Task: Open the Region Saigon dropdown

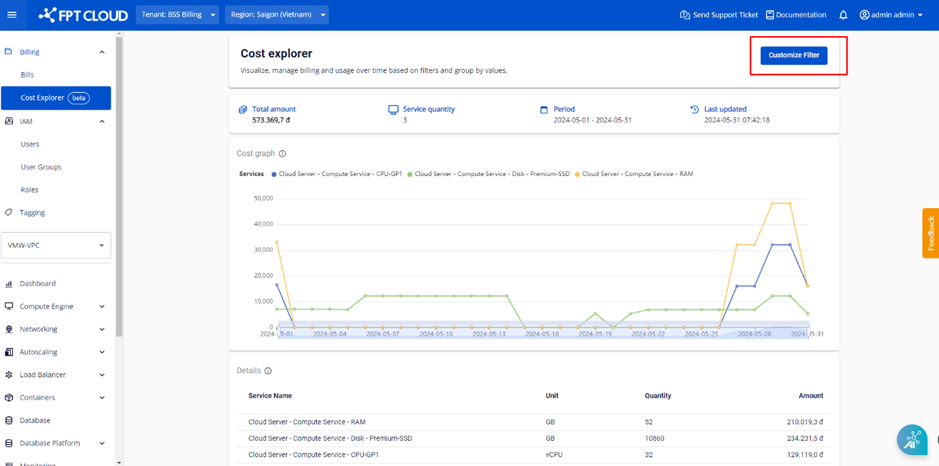Action: pyautogui.click(x=276, y=15)
